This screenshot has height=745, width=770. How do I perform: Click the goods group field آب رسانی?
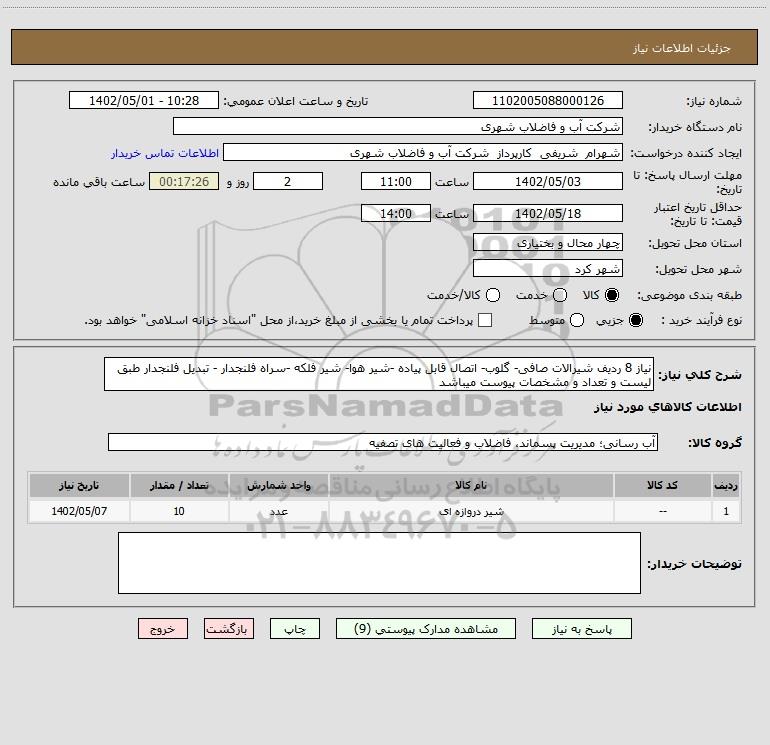pos(383,442)
